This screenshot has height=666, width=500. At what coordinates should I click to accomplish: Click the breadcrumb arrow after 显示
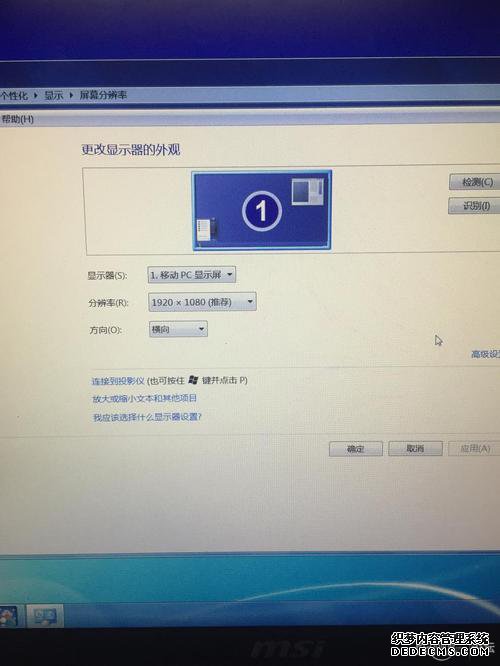[71, 95]
